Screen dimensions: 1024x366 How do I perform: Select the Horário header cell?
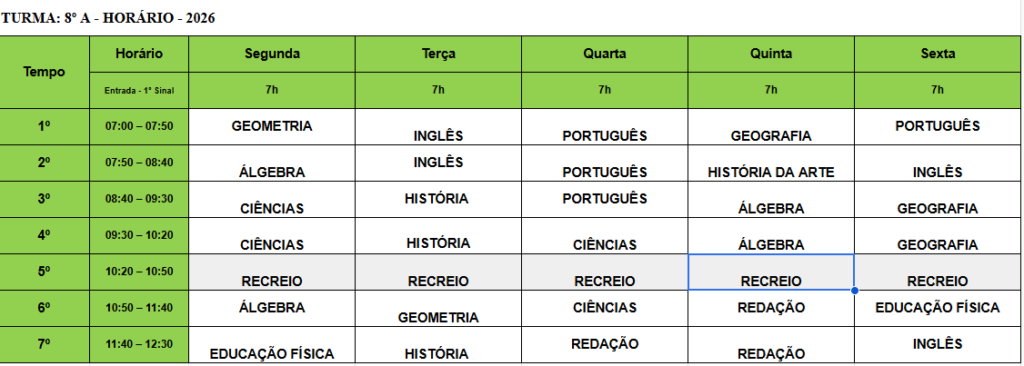pos(139,54)
